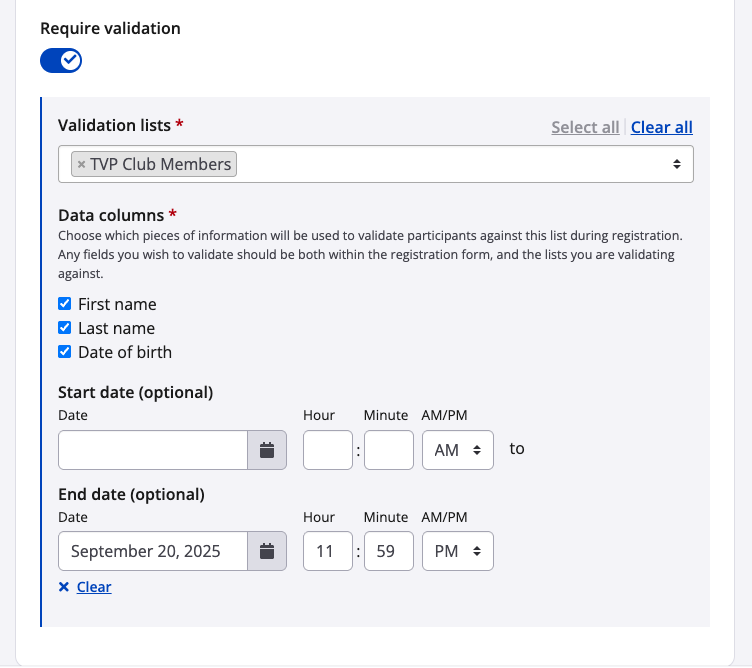
Task: Click the End date field showing September 20, 2025
Action: 153,551
